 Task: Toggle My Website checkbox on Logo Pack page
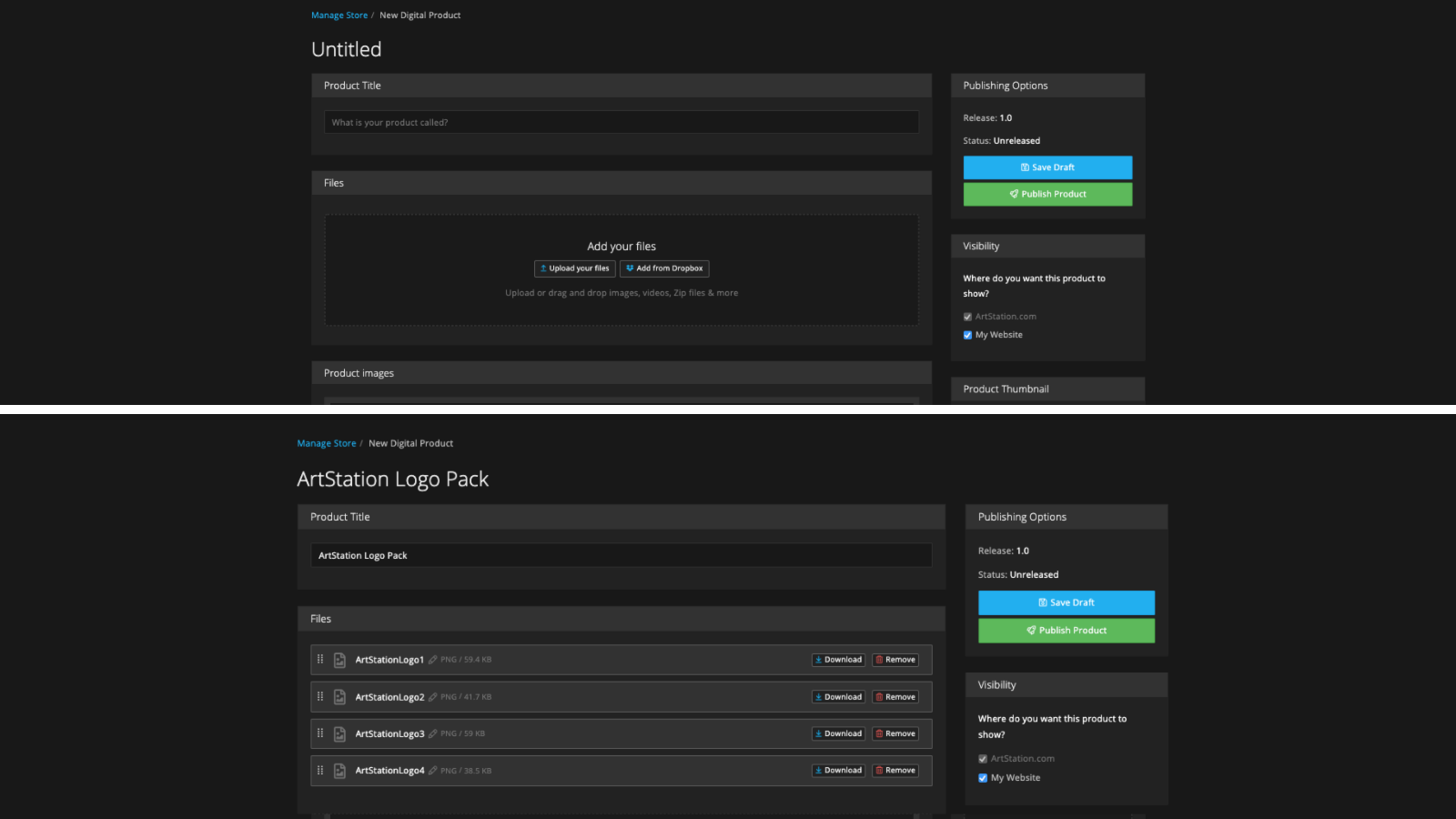click(983, 778)
